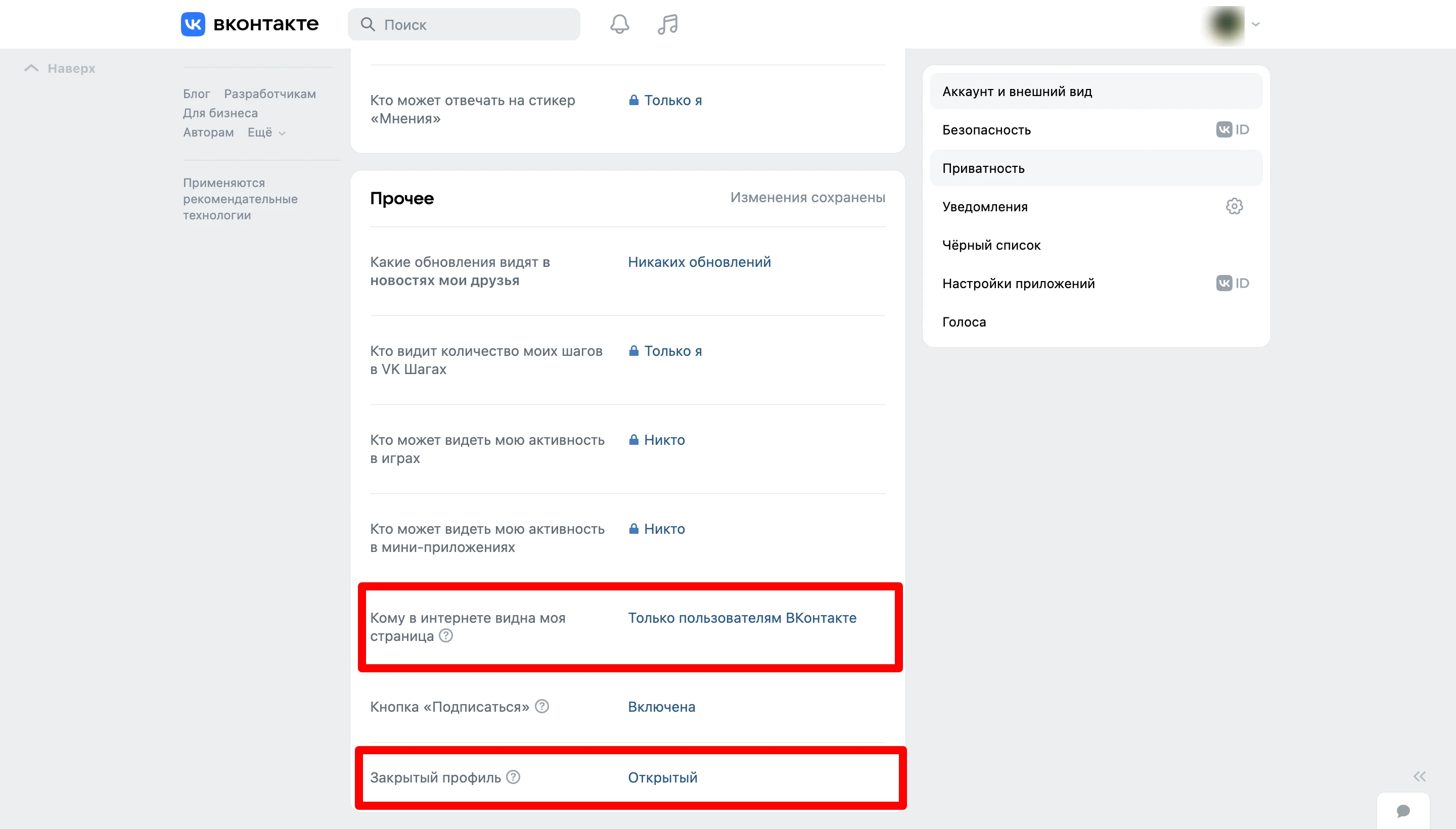Change Кнопка «Подписаться» value Включена
Image resolution: width=1456 pixels, height=829 pixels.
pos(661,707)
